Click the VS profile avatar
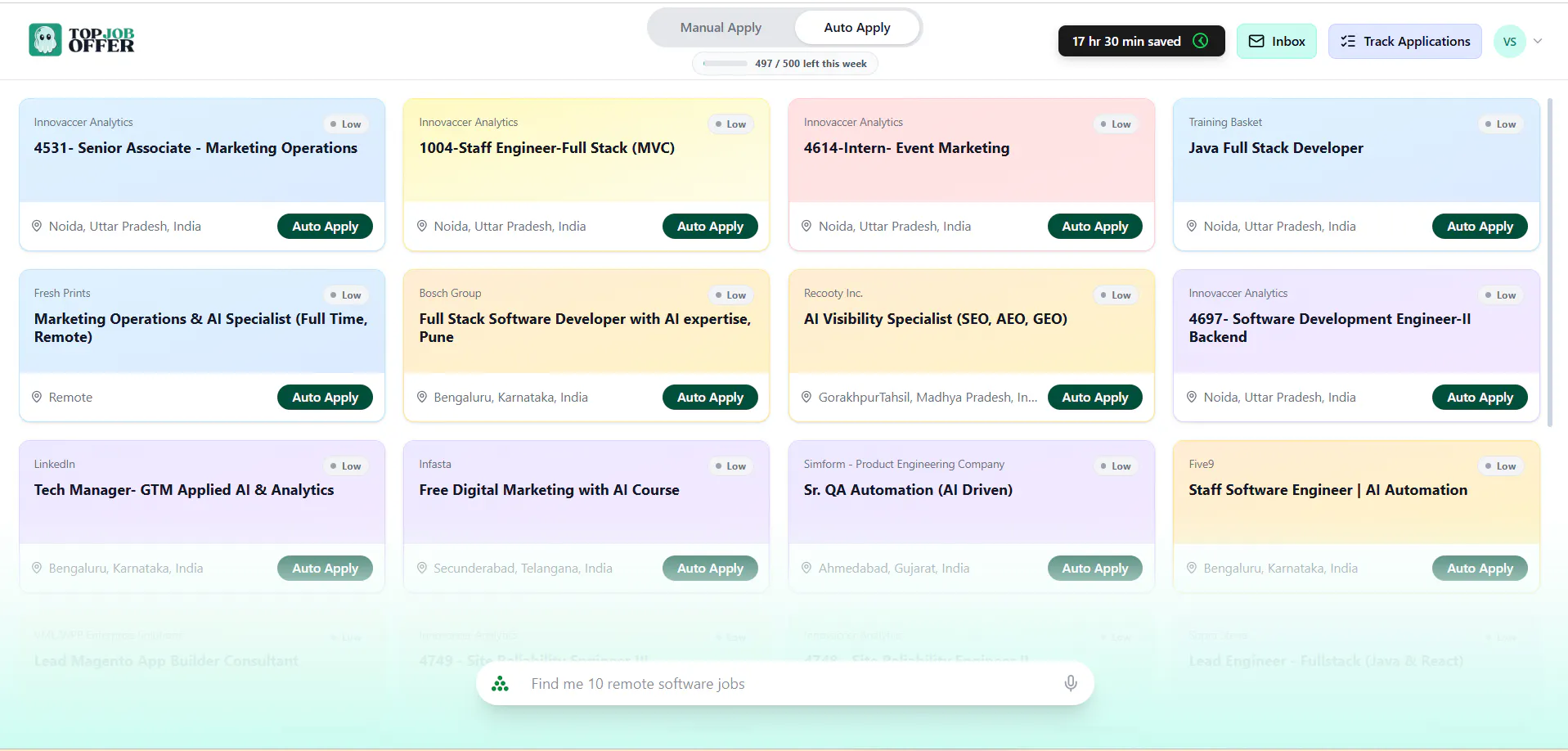 tap(1509, 42)
